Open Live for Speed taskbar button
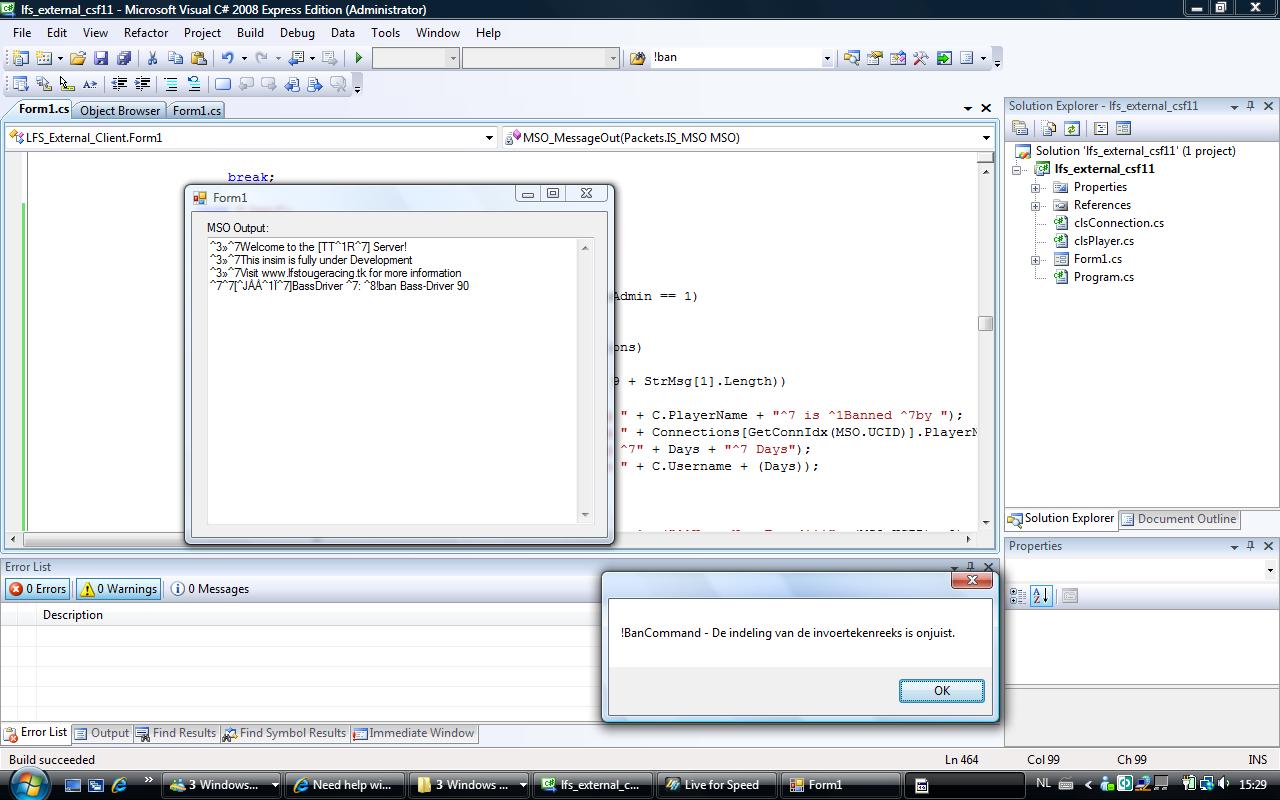The image size is (1280, 800). pyautogui.click(x=715, y=785)
